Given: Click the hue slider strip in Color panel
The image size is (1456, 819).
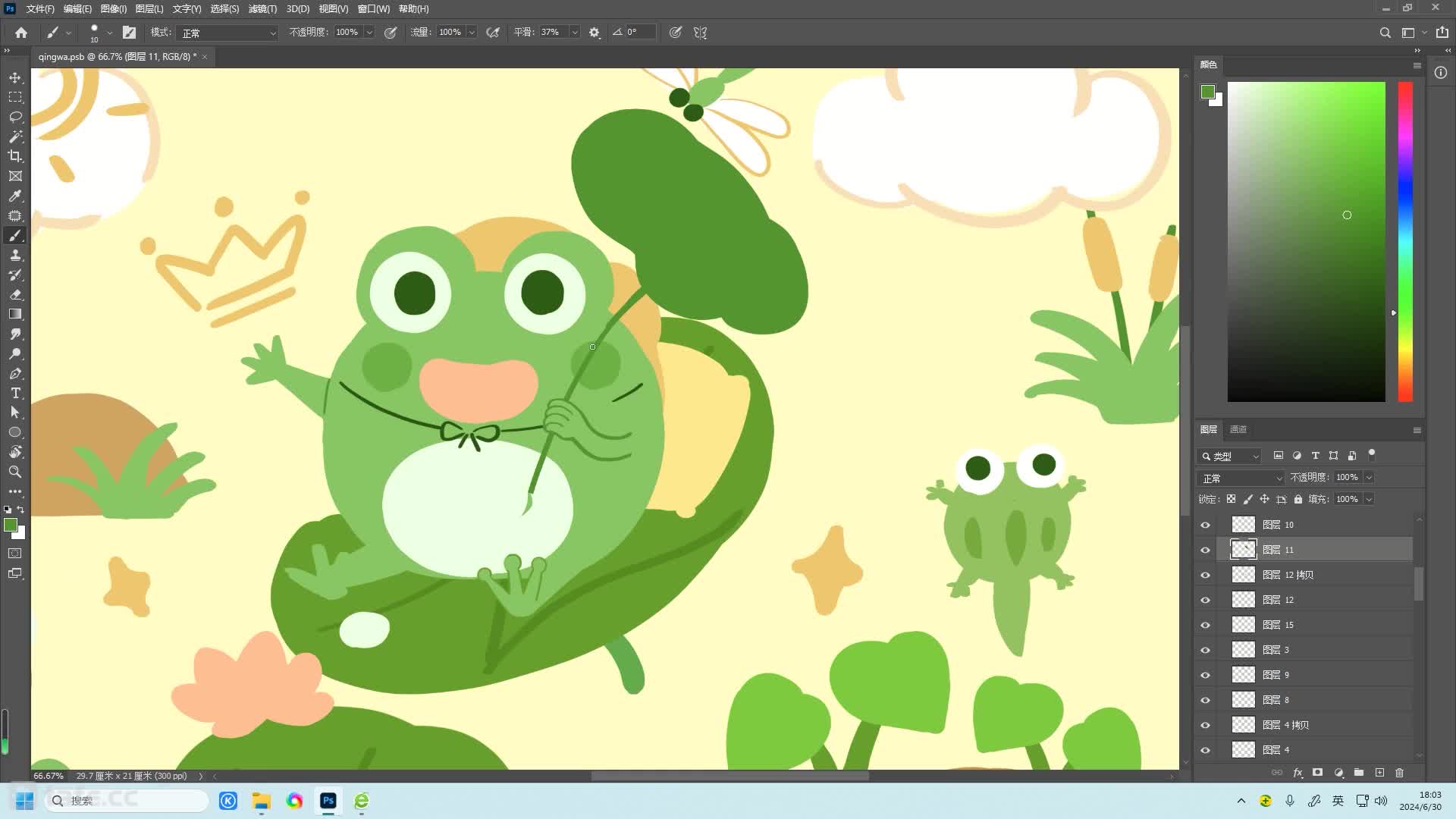Looking at the screenshot, I should 1405,242.
